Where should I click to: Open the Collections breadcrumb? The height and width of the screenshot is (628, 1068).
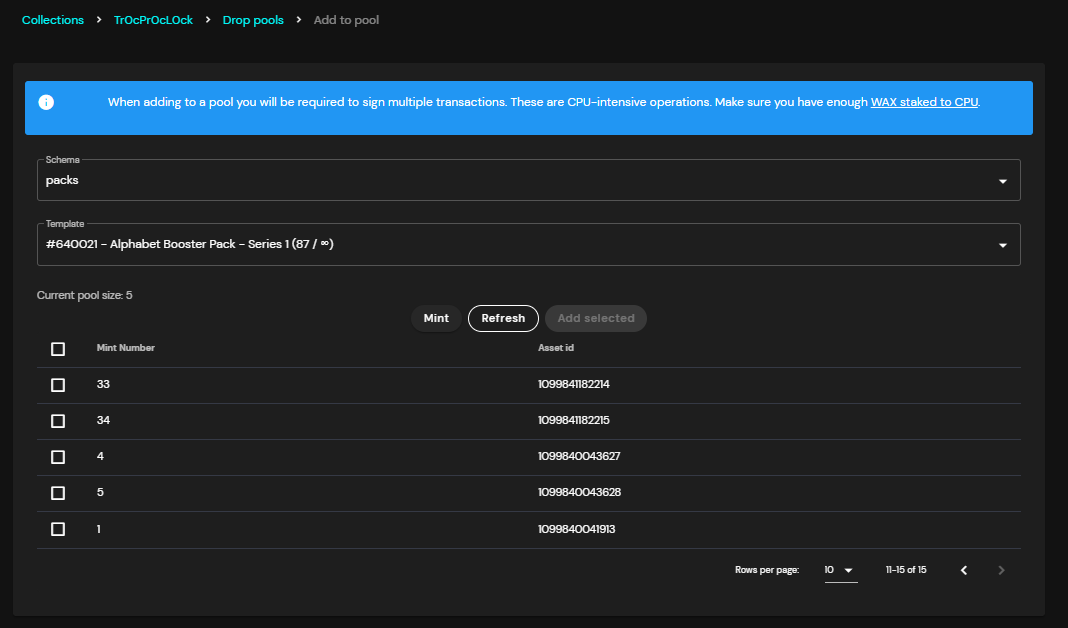pyautogui.click(x=52, y=20)
